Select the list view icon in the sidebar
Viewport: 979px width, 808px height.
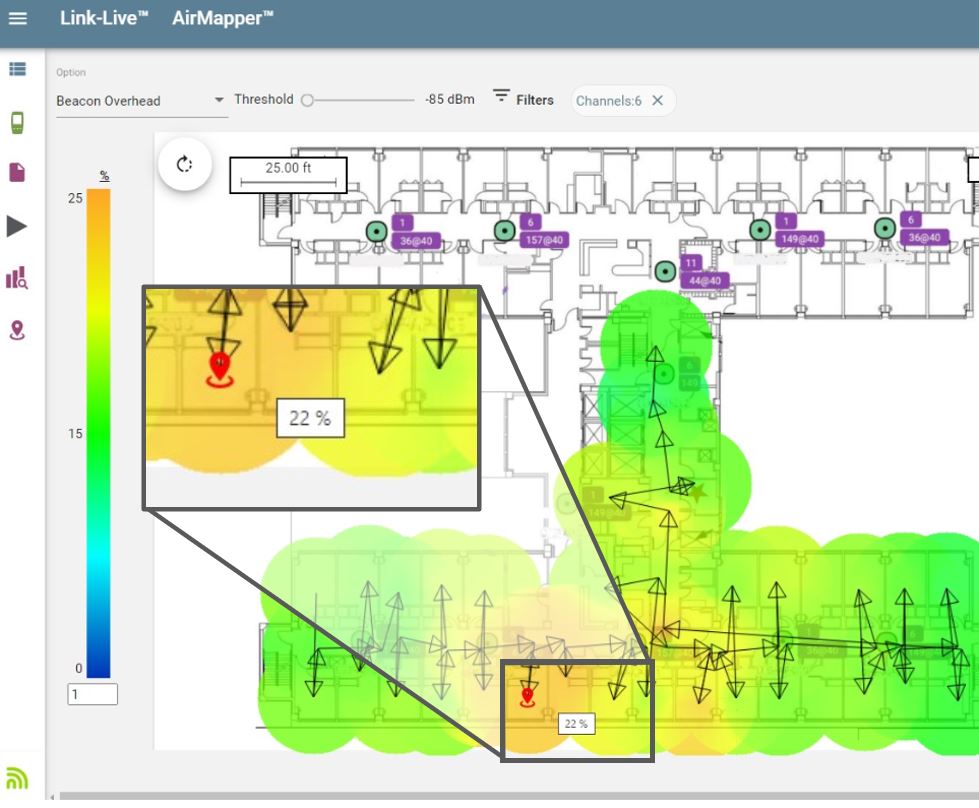(20, 69)
